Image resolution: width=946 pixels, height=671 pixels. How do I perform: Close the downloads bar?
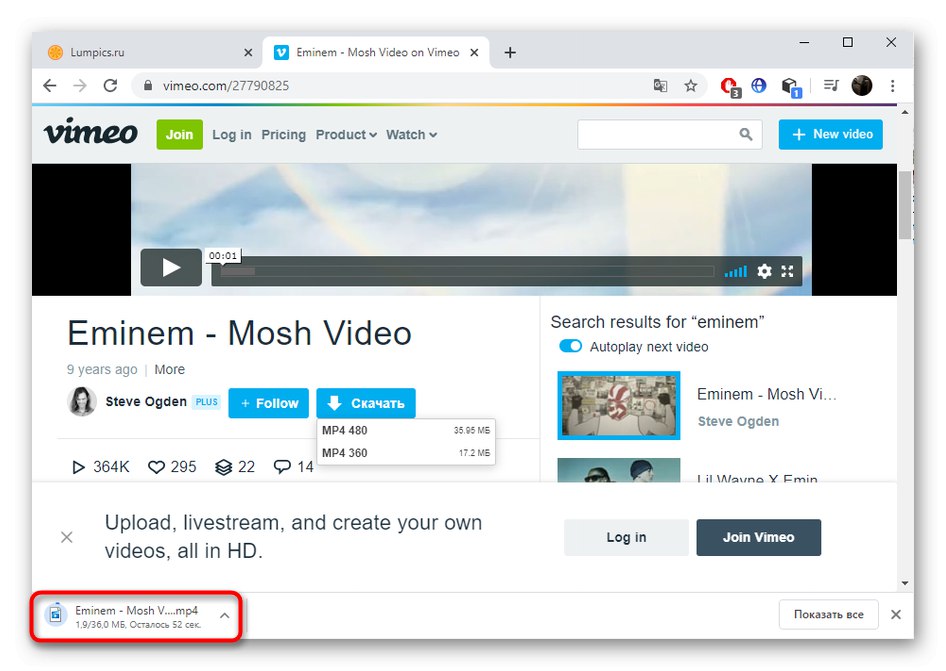(x=896, y=614)
